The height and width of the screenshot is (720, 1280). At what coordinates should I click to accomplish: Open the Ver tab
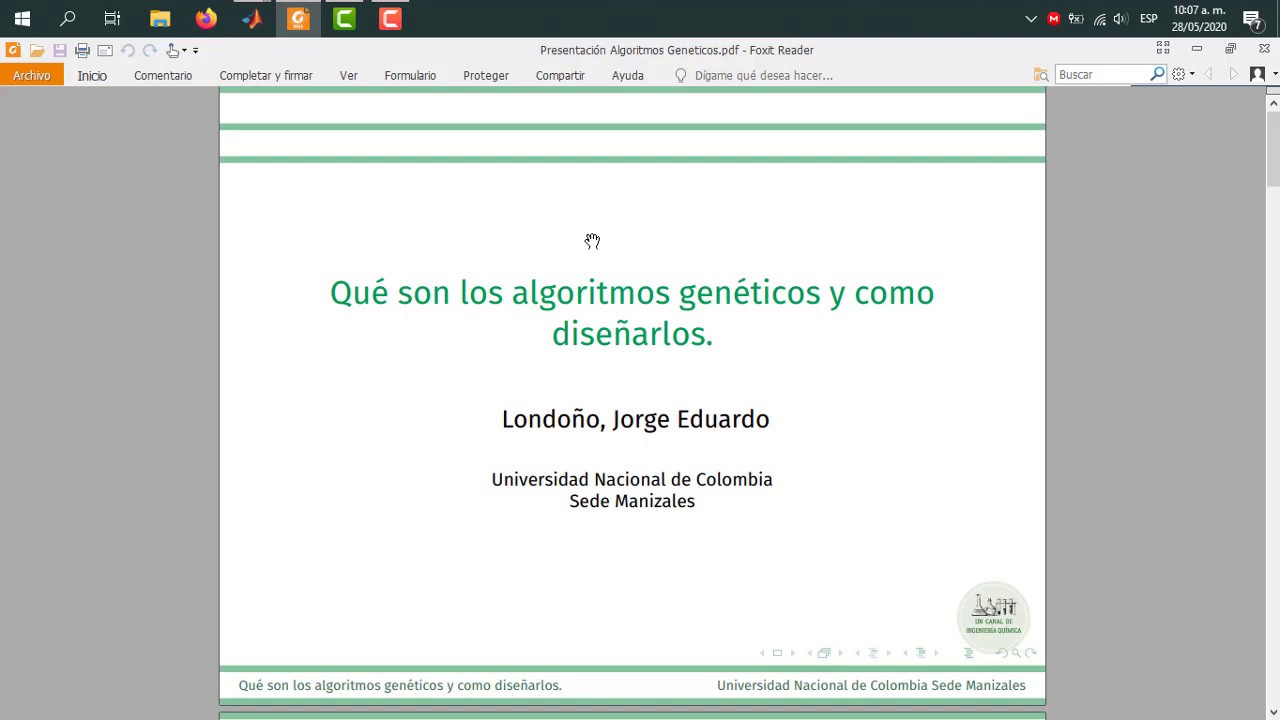pos(349,75)
